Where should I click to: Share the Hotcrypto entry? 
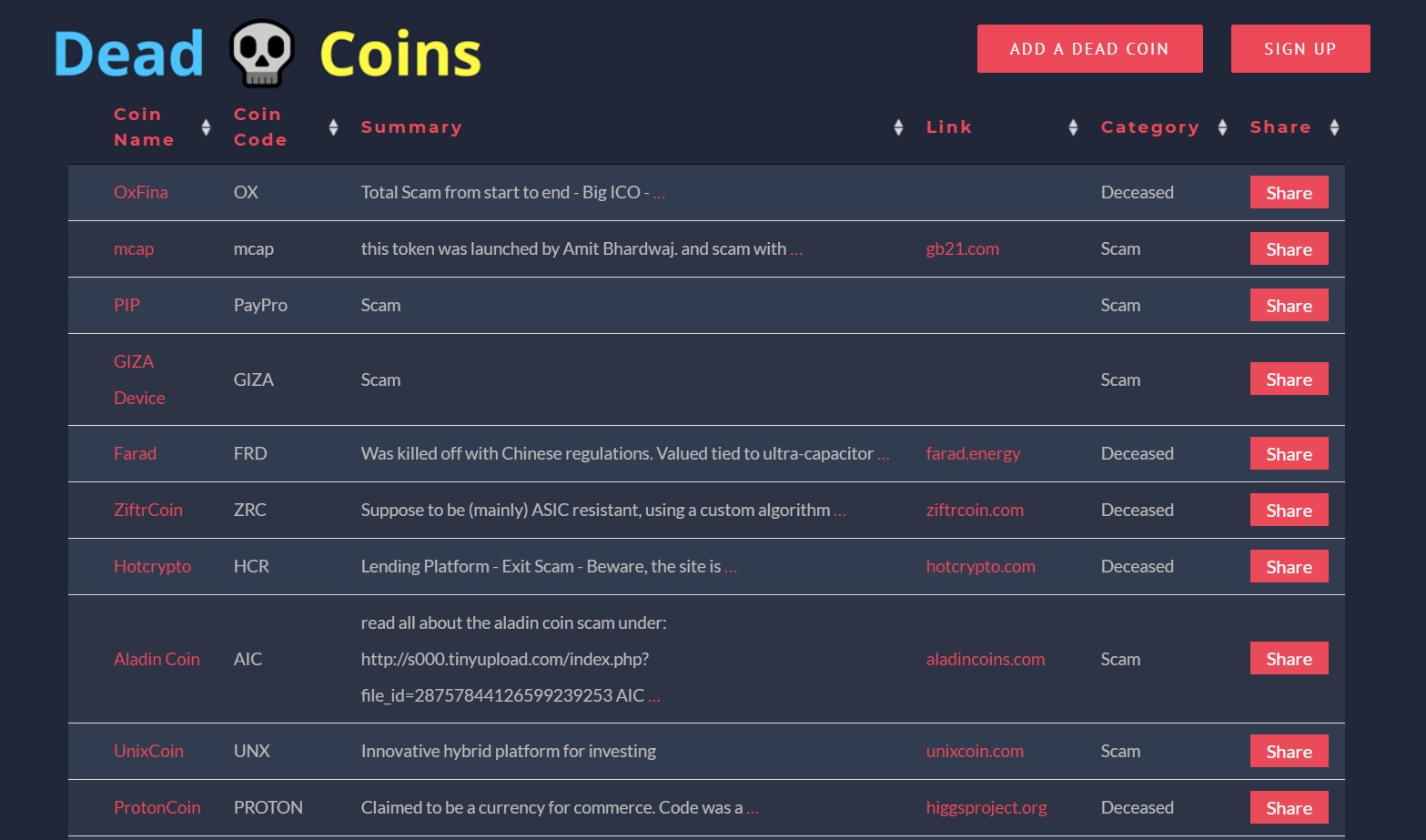[1289, 565]
